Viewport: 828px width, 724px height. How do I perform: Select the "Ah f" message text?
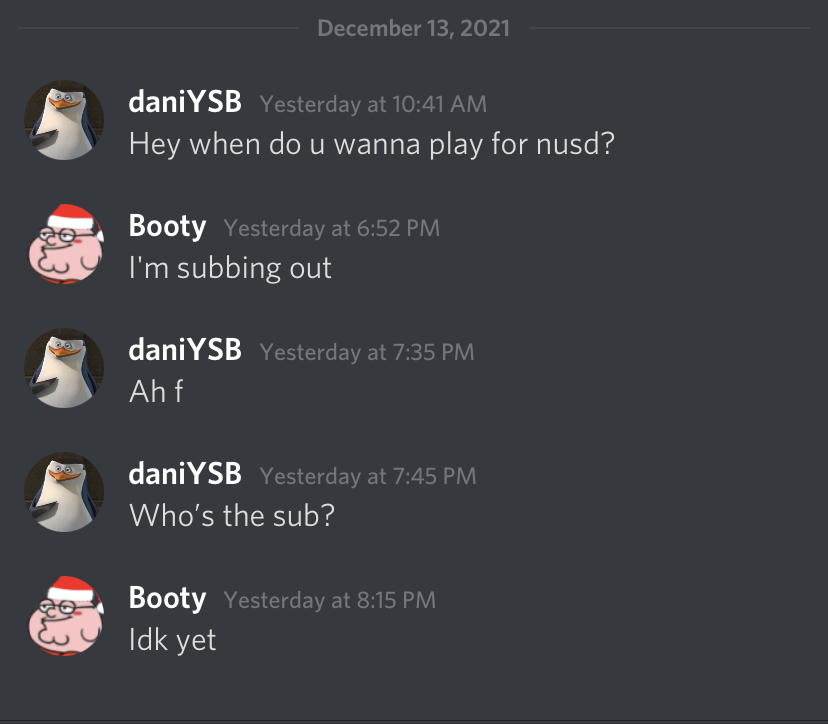(x=156, y=391)
